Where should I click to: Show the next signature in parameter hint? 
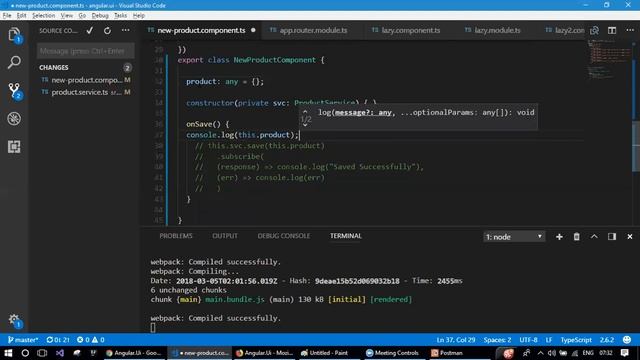pos(305,125)
